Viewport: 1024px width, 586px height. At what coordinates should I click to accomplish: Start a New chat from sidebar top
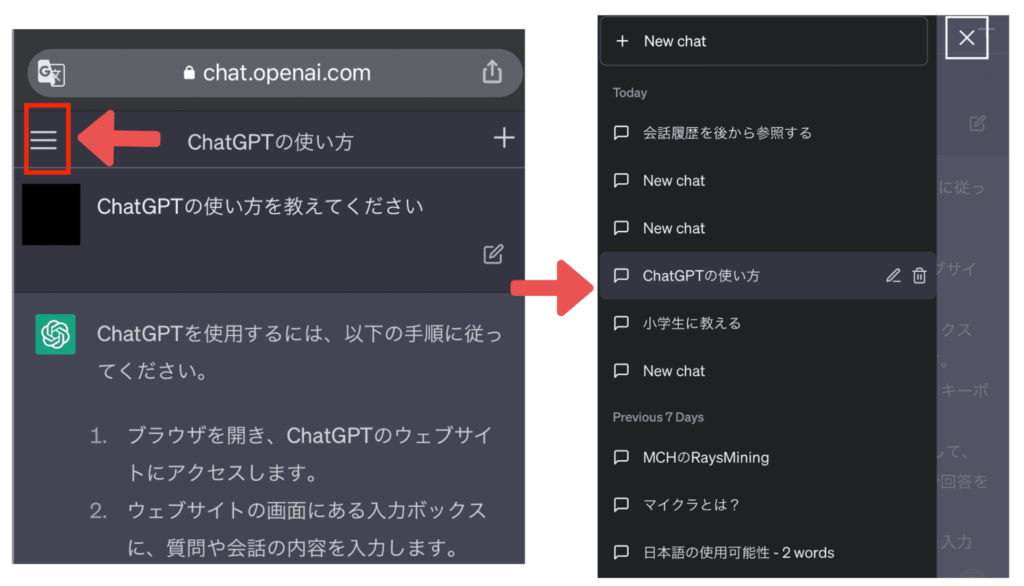[763, 41]
